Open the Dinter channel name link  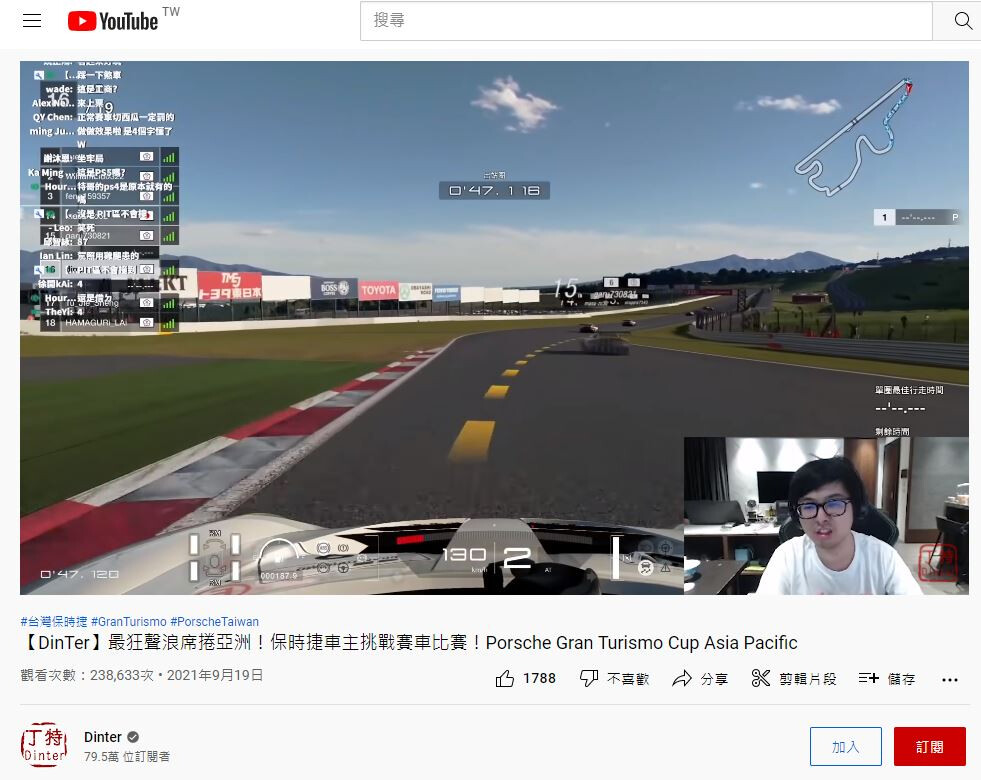103,737
